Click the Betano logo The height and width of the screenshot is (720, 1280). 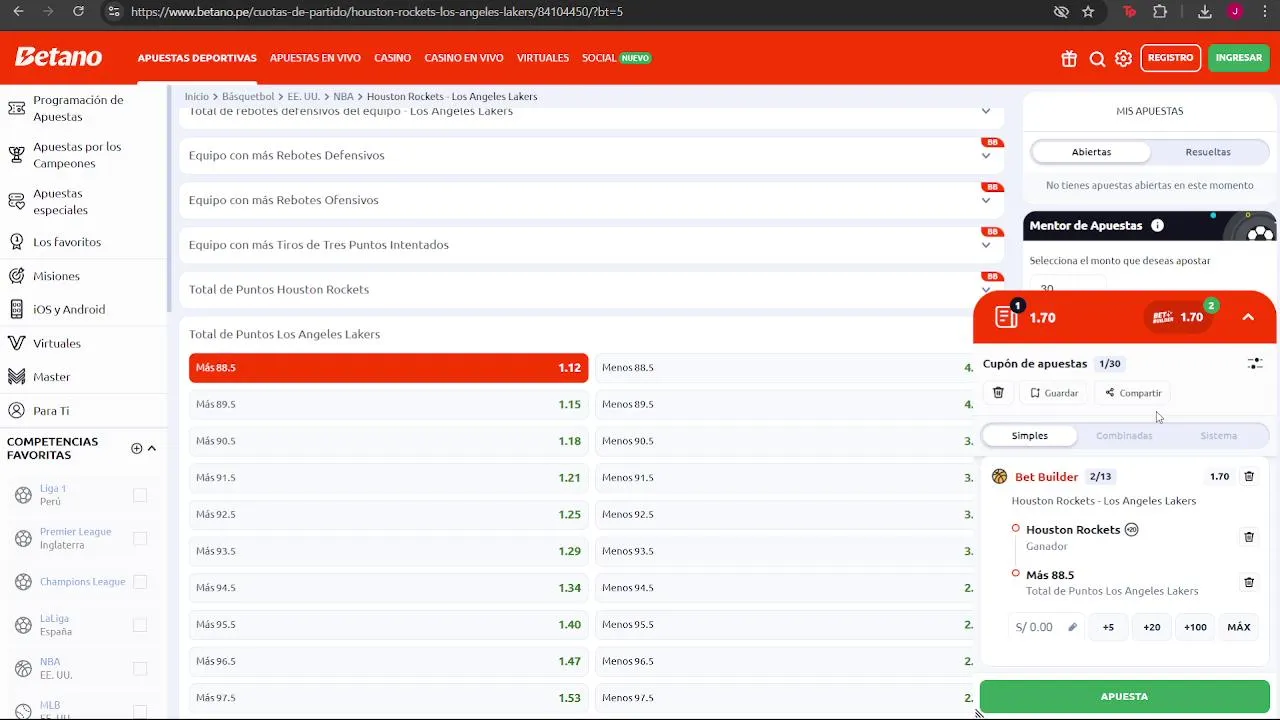tap(58, 57)
